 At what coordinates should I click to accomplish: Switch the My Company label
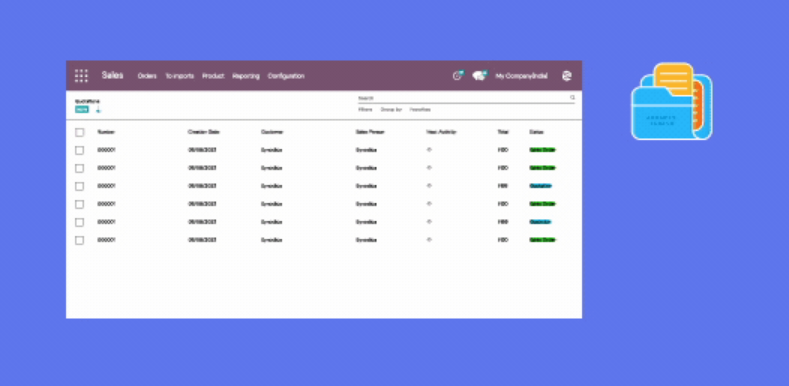pos(521,76)
